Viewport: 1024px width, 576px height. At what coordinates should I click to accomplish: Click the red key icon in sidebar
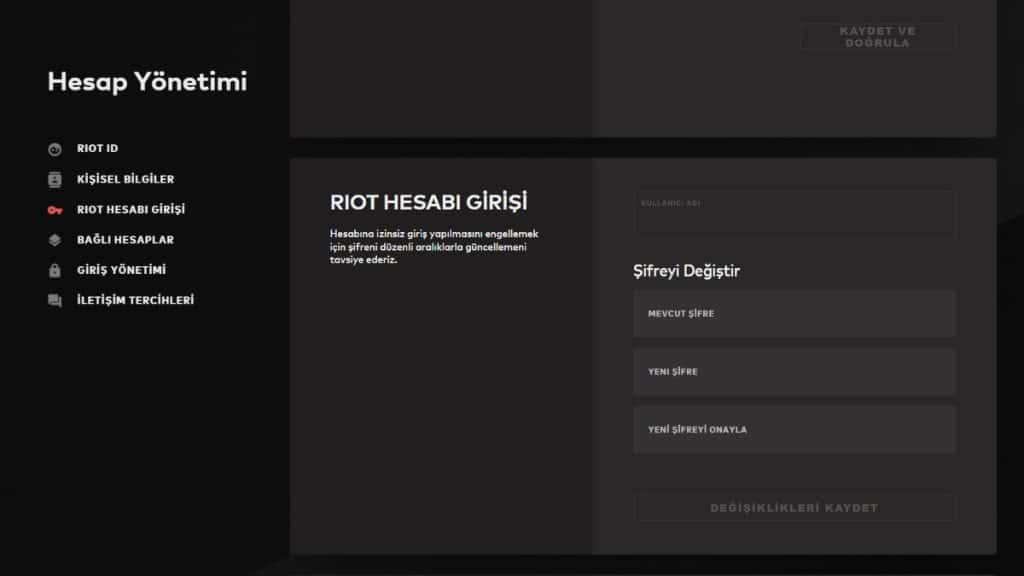[x=55, y=210]
